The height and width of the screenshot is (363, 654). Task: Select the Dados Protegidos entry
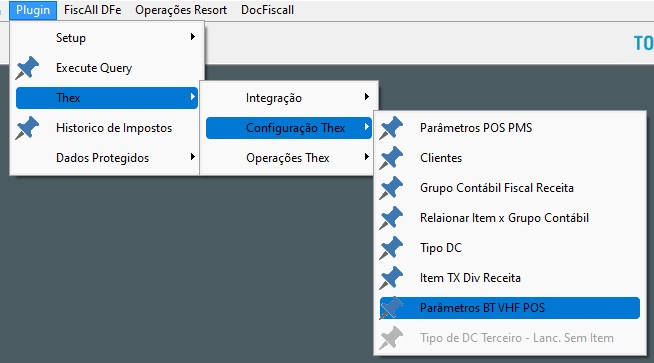(107, 158)
